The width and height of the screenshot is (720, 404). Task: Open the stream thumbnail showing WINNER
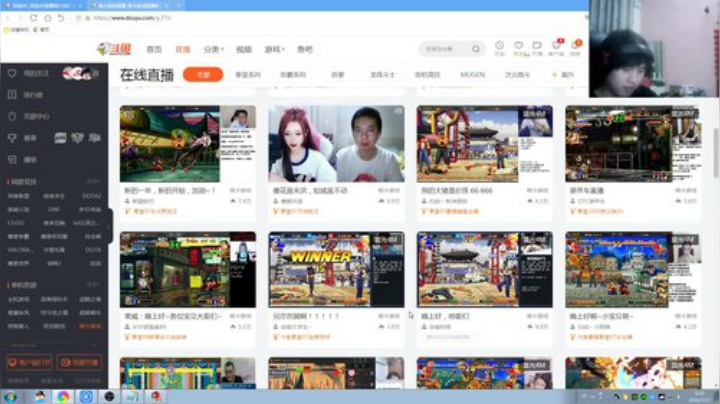[x=336, y=269]
